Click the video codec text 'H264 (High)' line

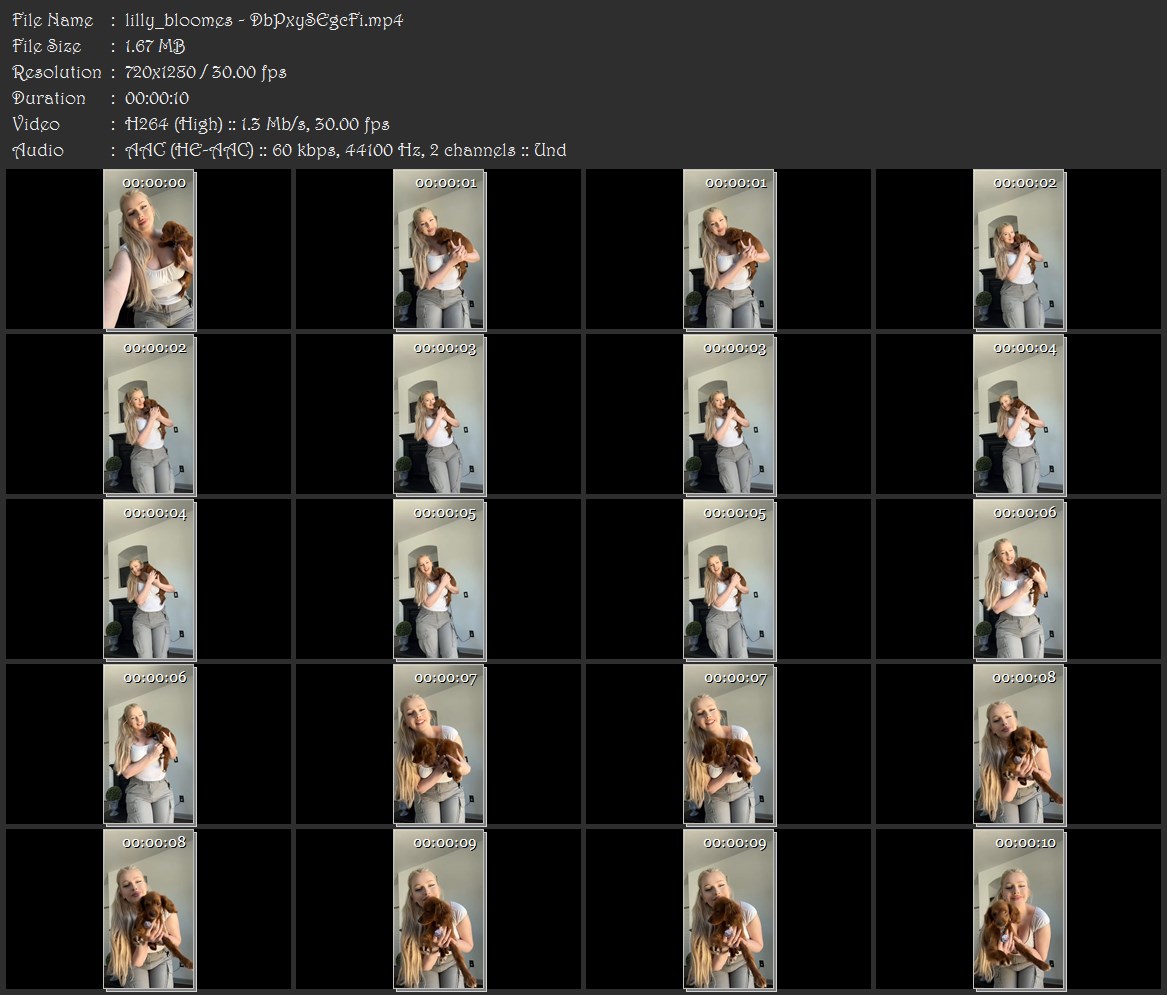coord(257,124)
